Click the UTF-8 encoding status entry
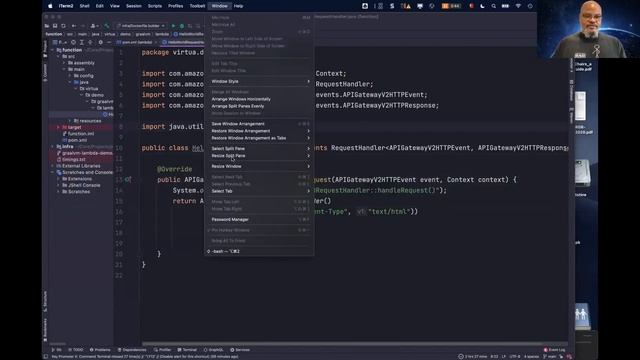640x360 pixels. pyautogui.click(x=515, y=357)
